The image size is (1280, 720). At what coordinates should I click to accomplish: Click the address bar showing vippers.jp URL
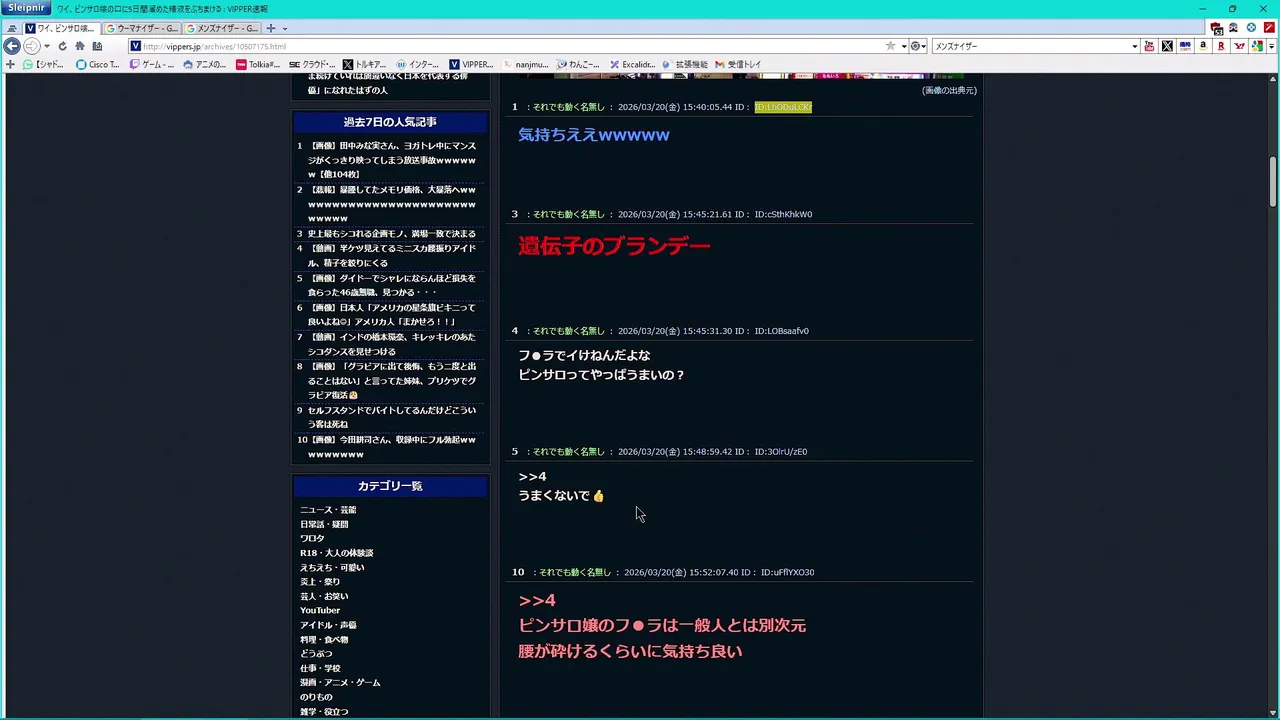pos(505,46)
